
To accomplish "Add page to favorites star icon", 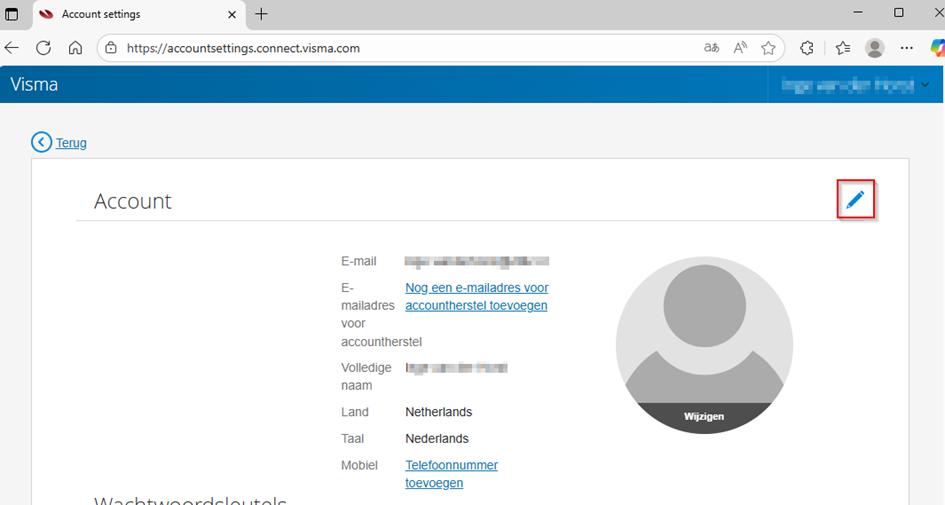I will point(768,48).
